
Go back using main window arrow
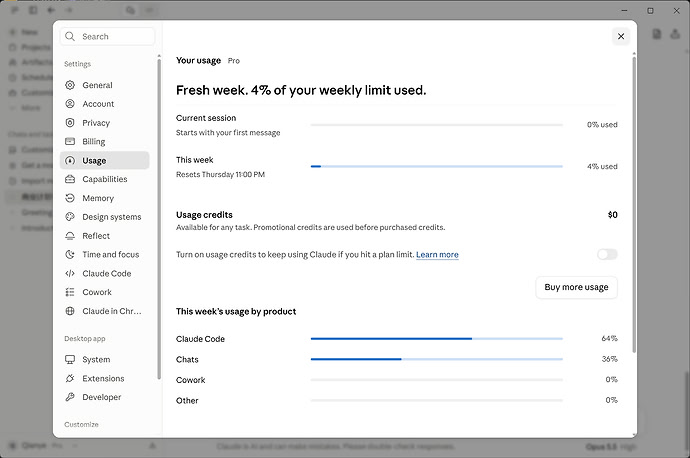click(x=51, y=10)
